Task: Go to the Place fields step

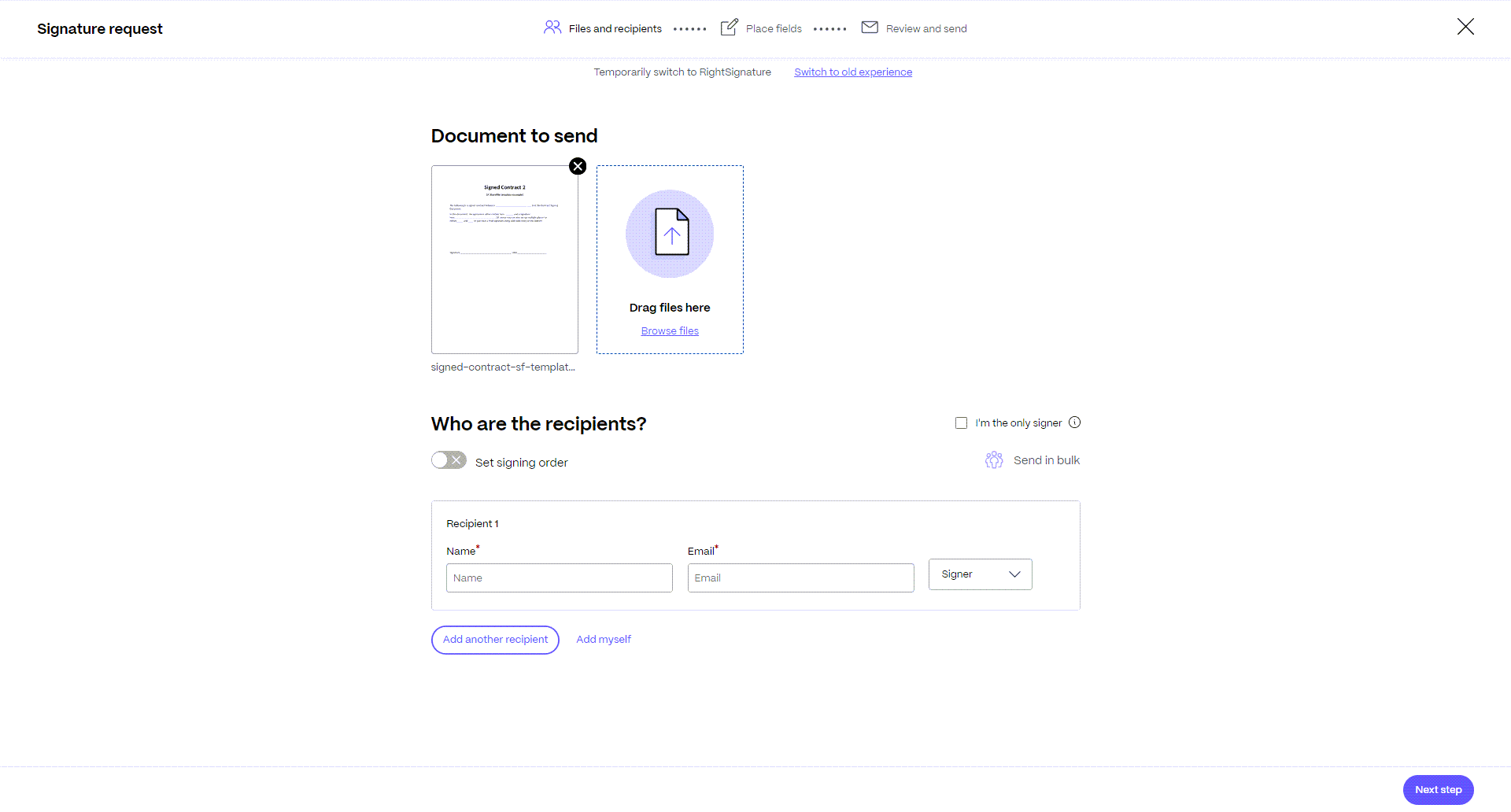Action: pyautogui.click(x=774, y=28)
